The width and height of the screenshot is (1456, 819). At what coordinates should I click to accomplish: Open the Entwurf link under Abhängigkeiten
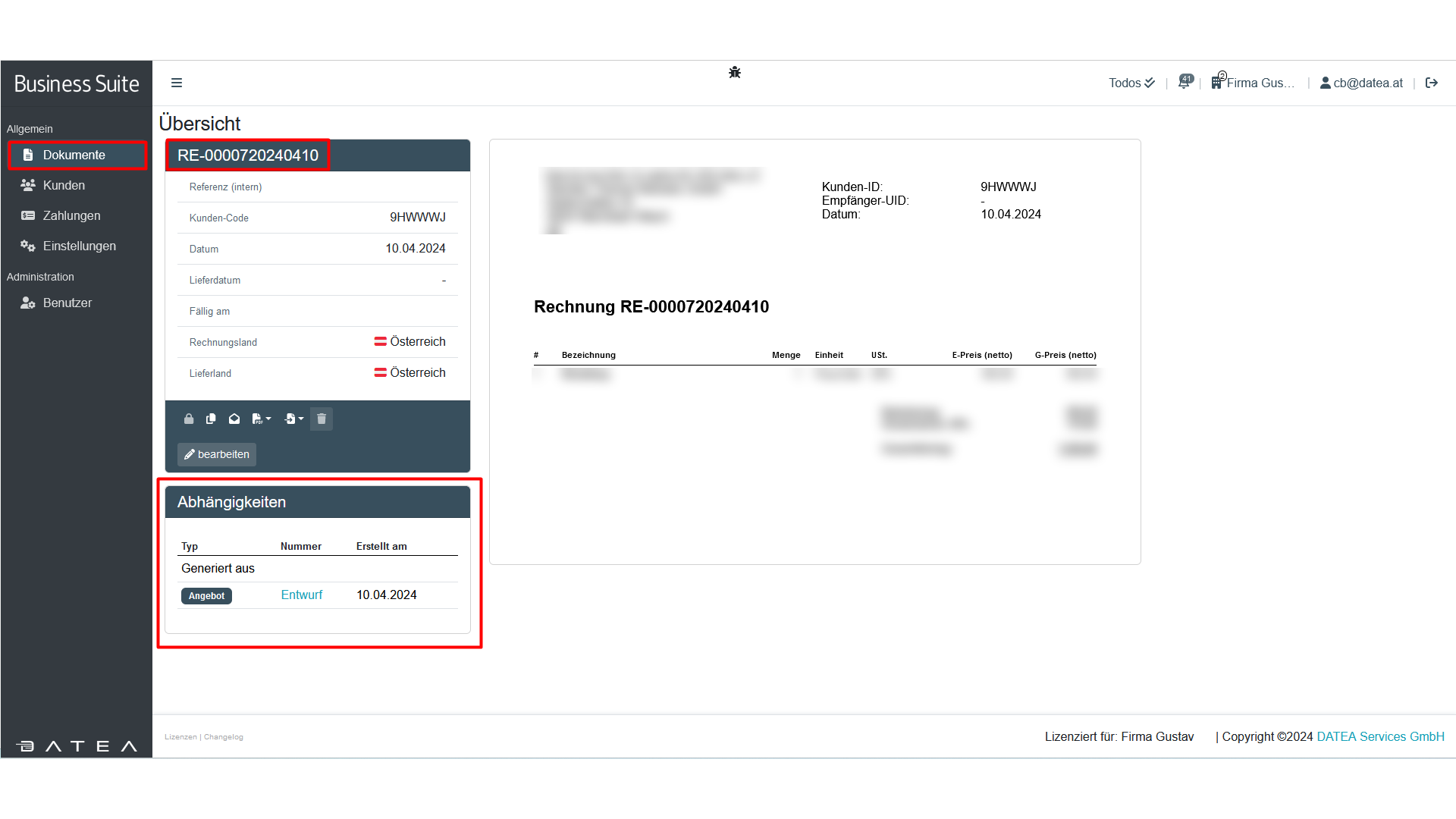coord(301,595)
